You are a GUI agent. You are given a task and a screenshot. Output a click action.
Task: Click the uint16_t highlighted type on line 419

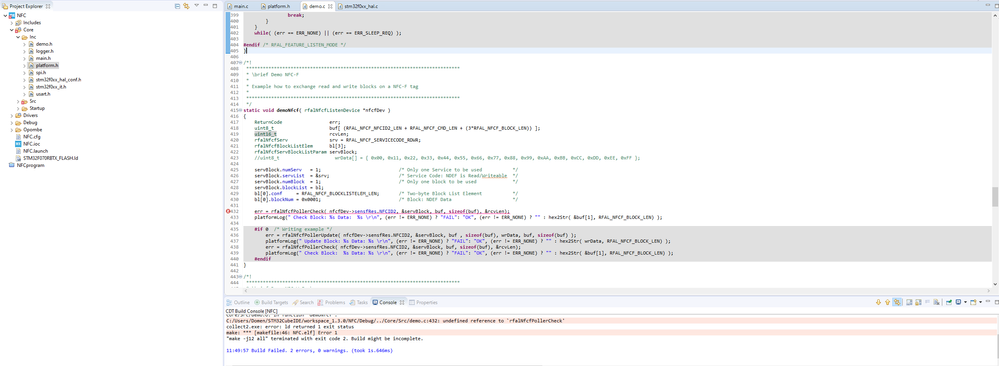(265, 134)
